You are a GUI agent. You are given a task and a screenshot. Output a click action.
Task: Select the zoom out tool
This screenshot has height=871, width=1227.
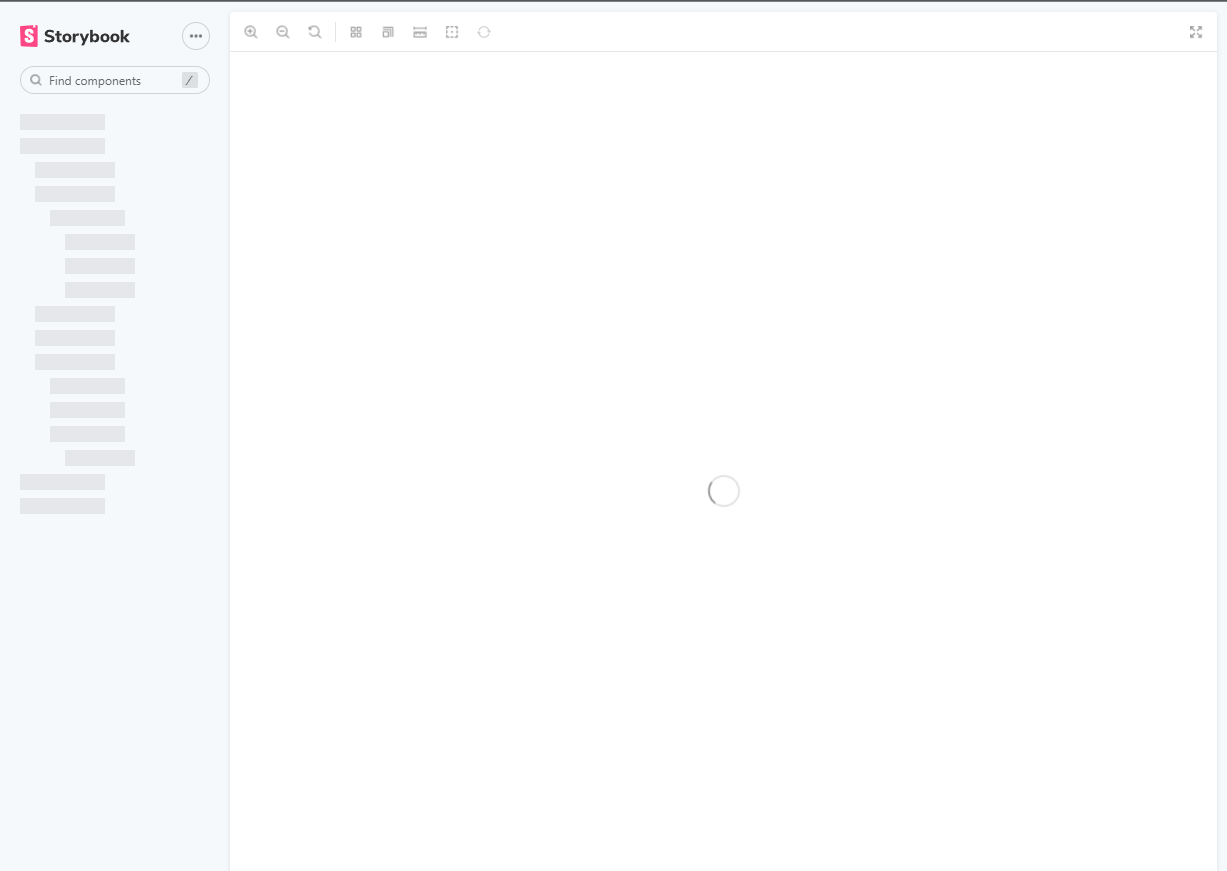click(283, 31)
